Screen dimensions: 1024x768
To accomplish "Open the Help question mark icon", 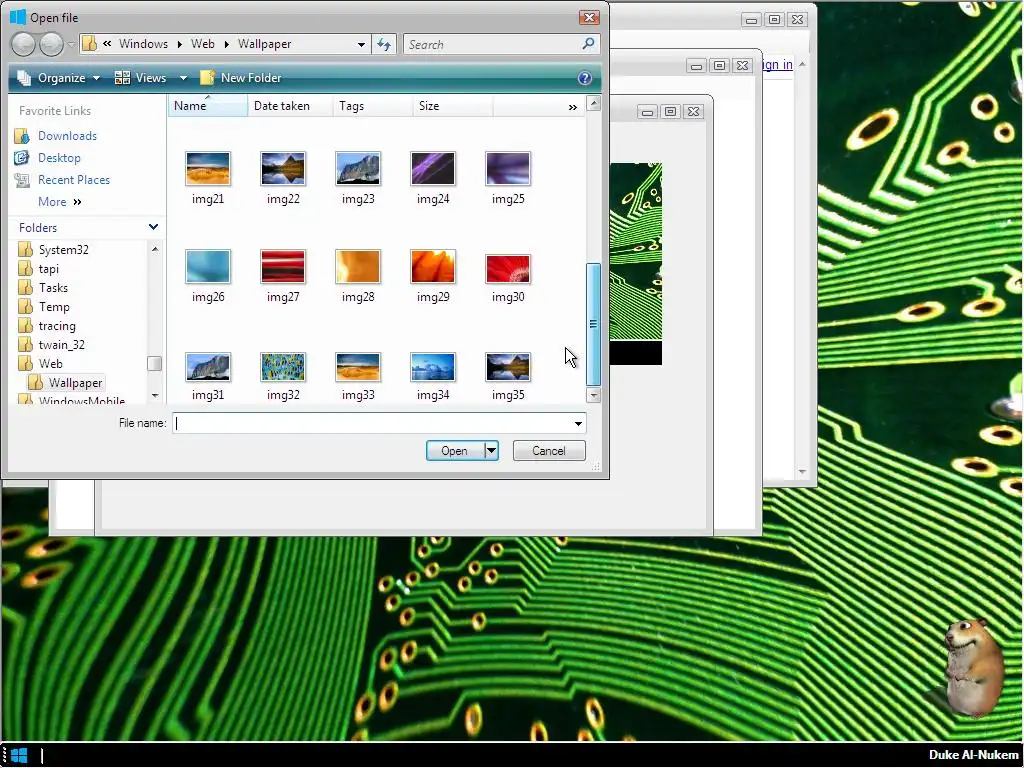I will pos(584,78).
